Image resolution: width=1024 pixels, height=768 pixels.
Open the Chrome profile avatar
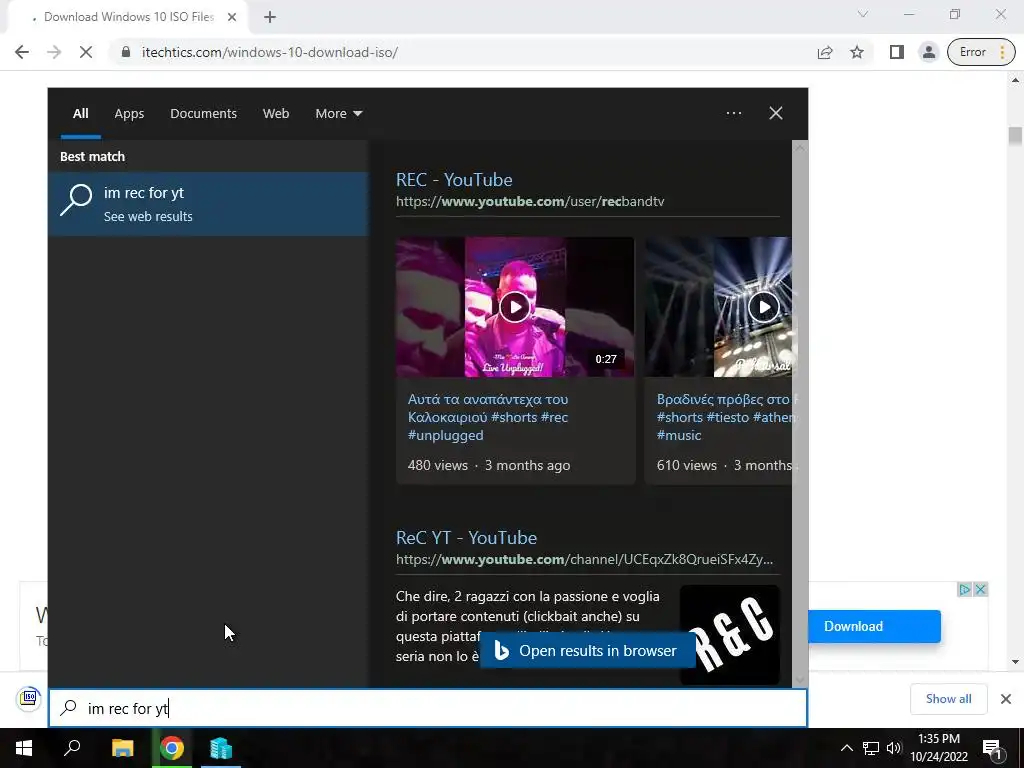[x=928, y=52]
